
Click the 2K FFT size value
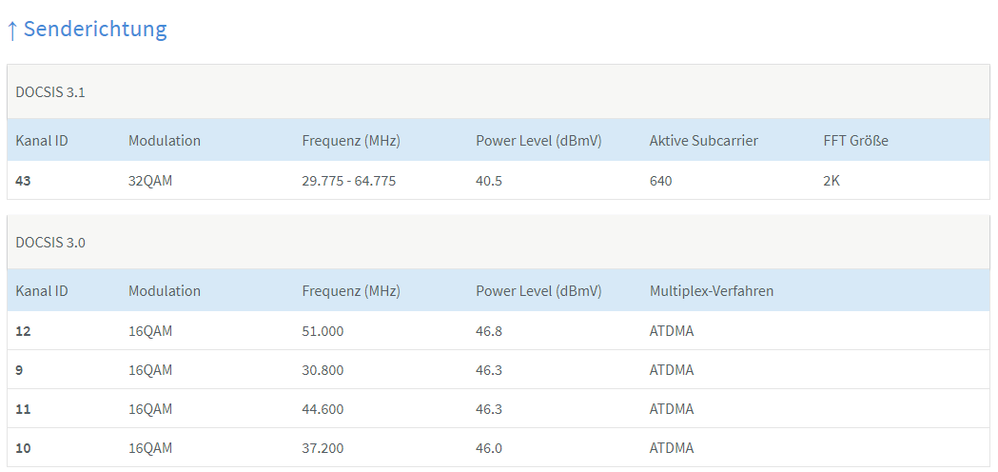point(831,181)
